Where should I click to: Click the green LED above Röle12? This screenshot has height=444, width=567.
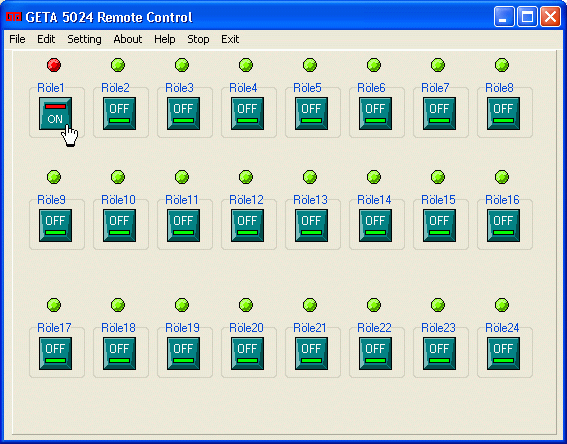pyautogui.click(x=246, y=177)
